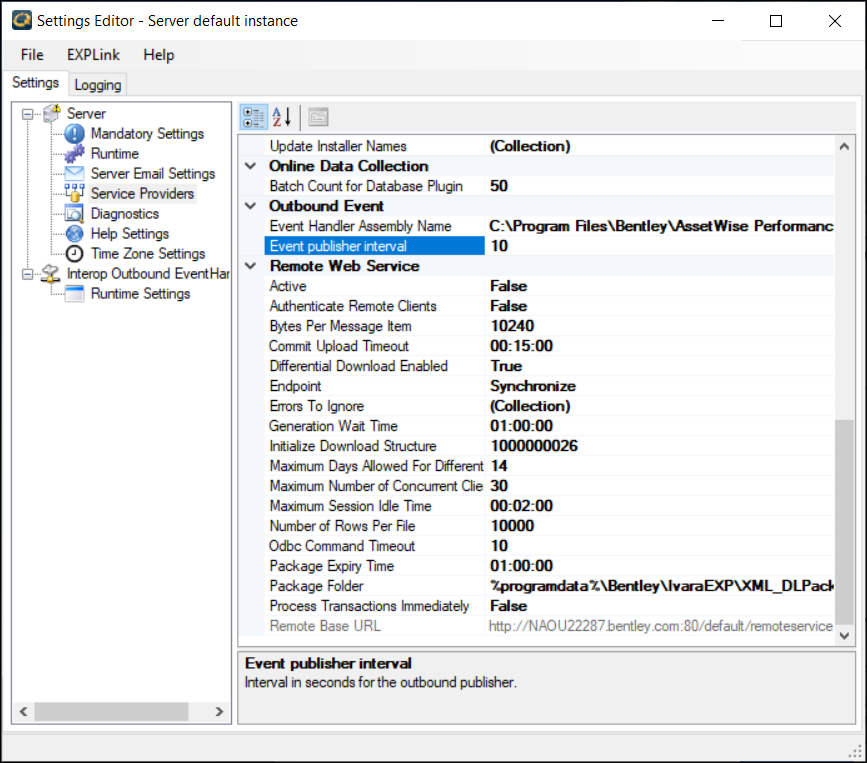Open Diagnostics in the tree
This screenshot has height=763, width=867.
(x=124, y=214)
